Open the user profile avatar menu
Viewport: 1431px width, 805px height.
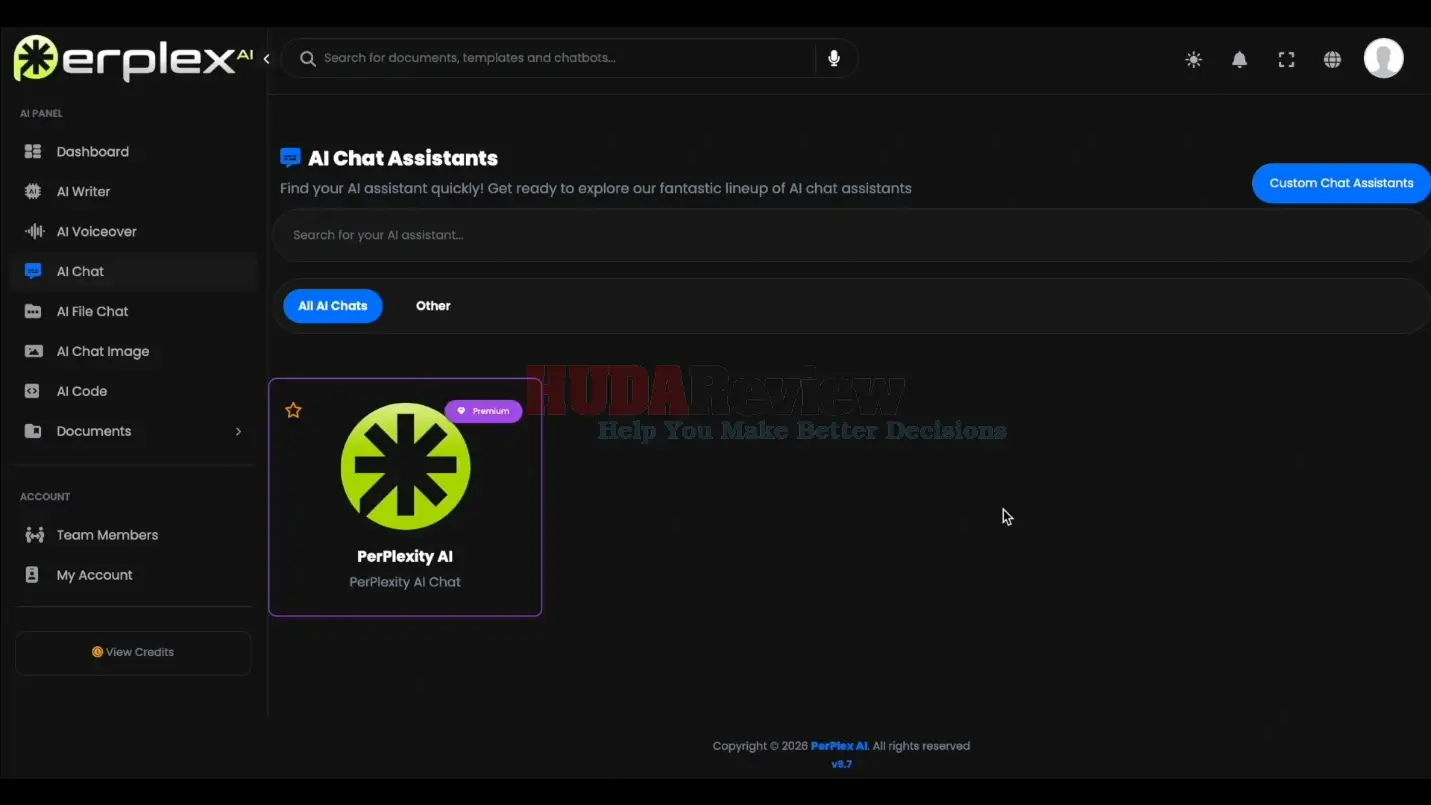[1384, 58]
